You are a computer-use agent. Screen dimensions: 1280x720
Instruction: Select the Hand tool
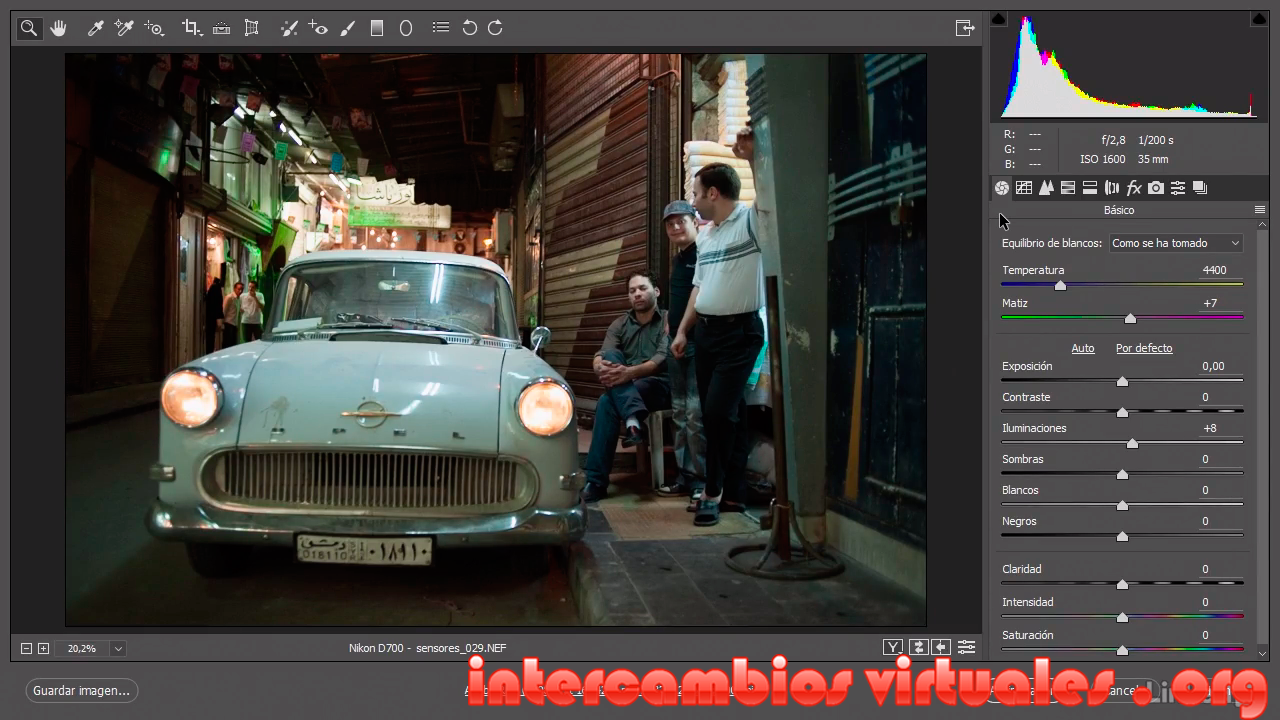point(59,28)
